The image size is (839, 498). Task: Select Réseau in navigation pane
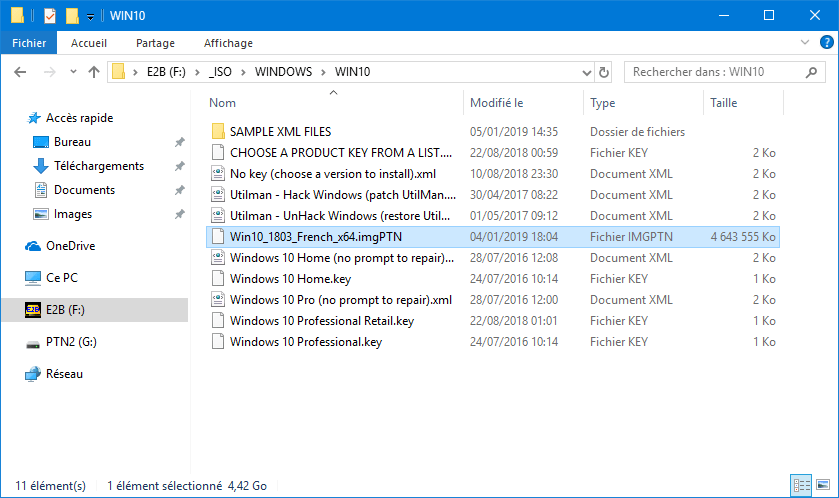(x=64, y=374)
